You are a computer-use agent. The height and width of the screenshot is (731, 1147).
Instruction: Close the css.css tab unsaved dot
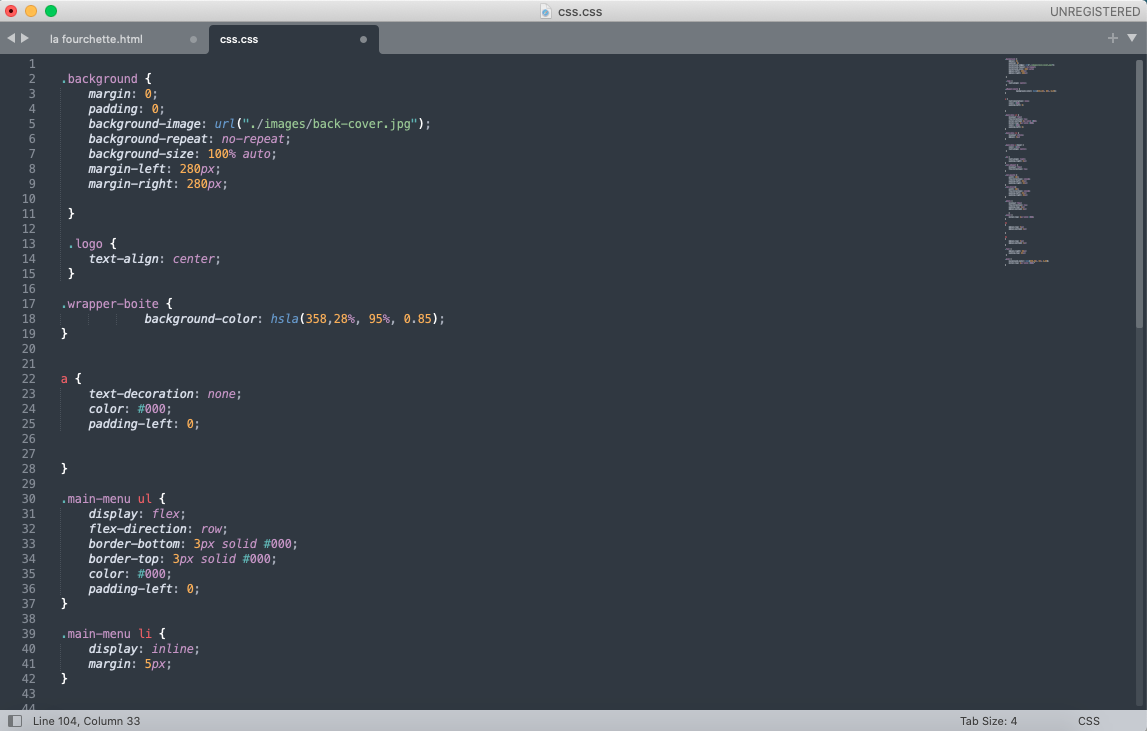coord(363,40)
